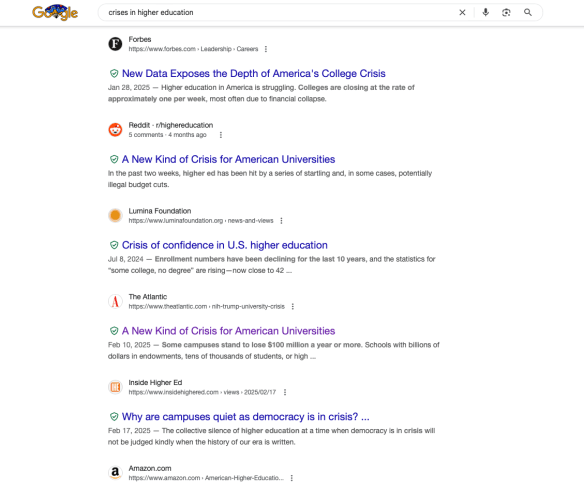The image size is (584, 491).
Task: Open "Why are campuses quiet as democracy" link
Action: (x=245, y=416)
